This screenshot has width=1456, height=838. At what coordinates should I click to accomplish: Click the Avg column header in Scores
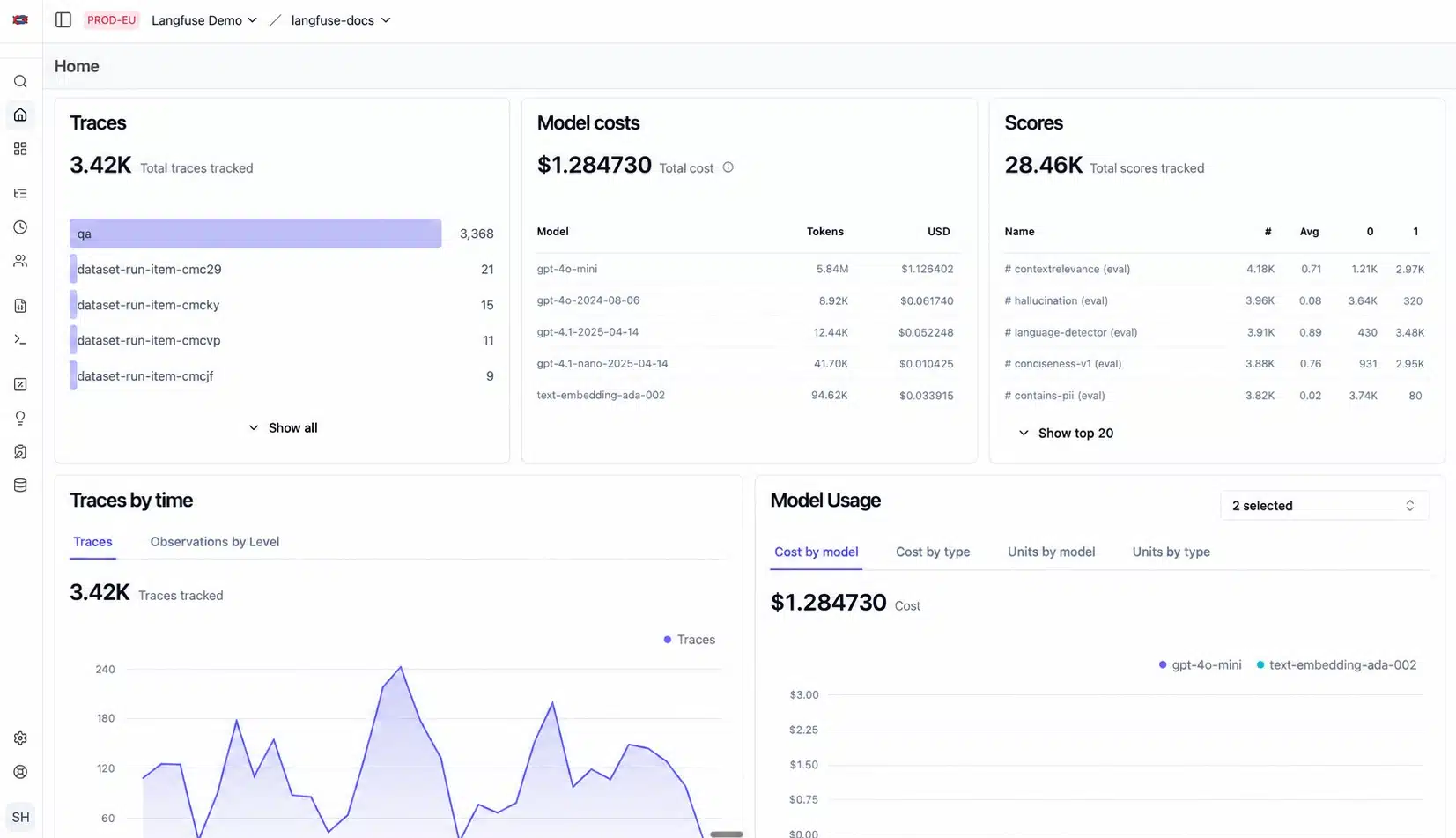tap(1309, 232)
